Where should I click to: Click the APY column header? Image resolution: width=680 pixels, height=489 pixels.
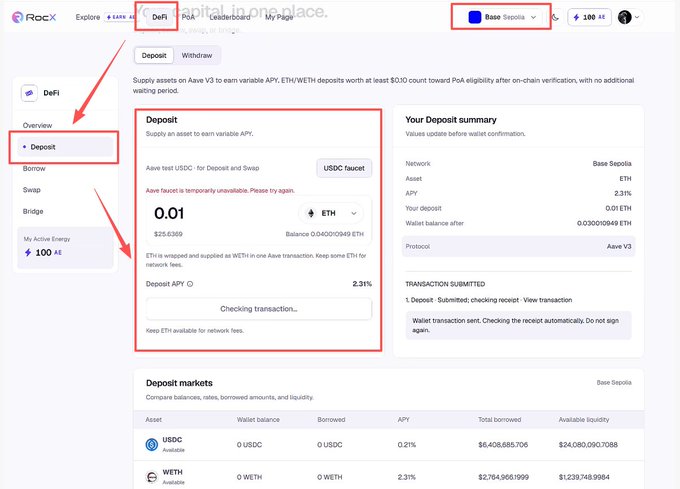403,420
